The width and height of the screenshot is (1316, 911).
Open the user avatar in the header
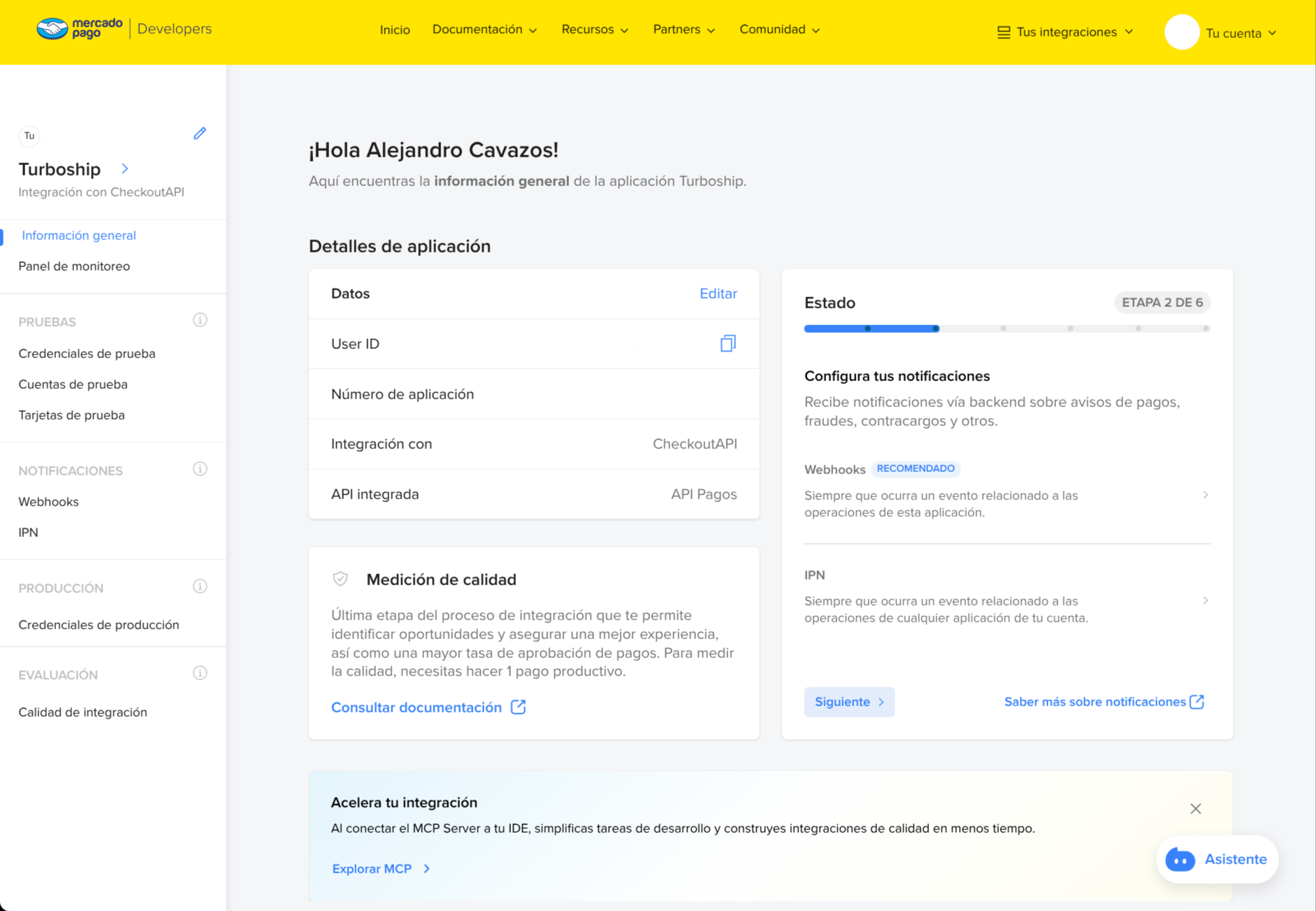(x=1181, y=32)
